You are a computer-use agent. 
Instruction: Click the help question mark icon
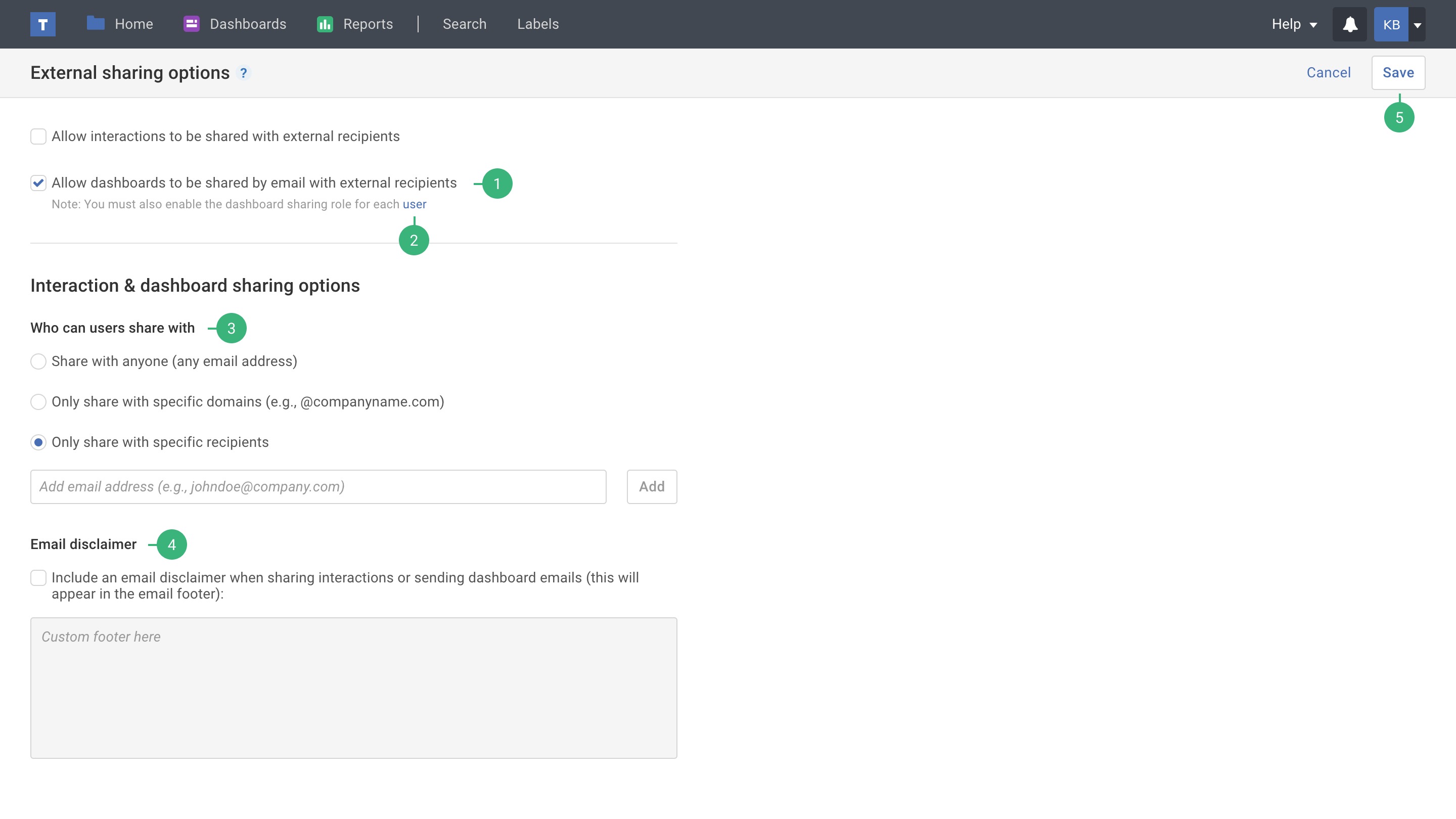point(244,73)
